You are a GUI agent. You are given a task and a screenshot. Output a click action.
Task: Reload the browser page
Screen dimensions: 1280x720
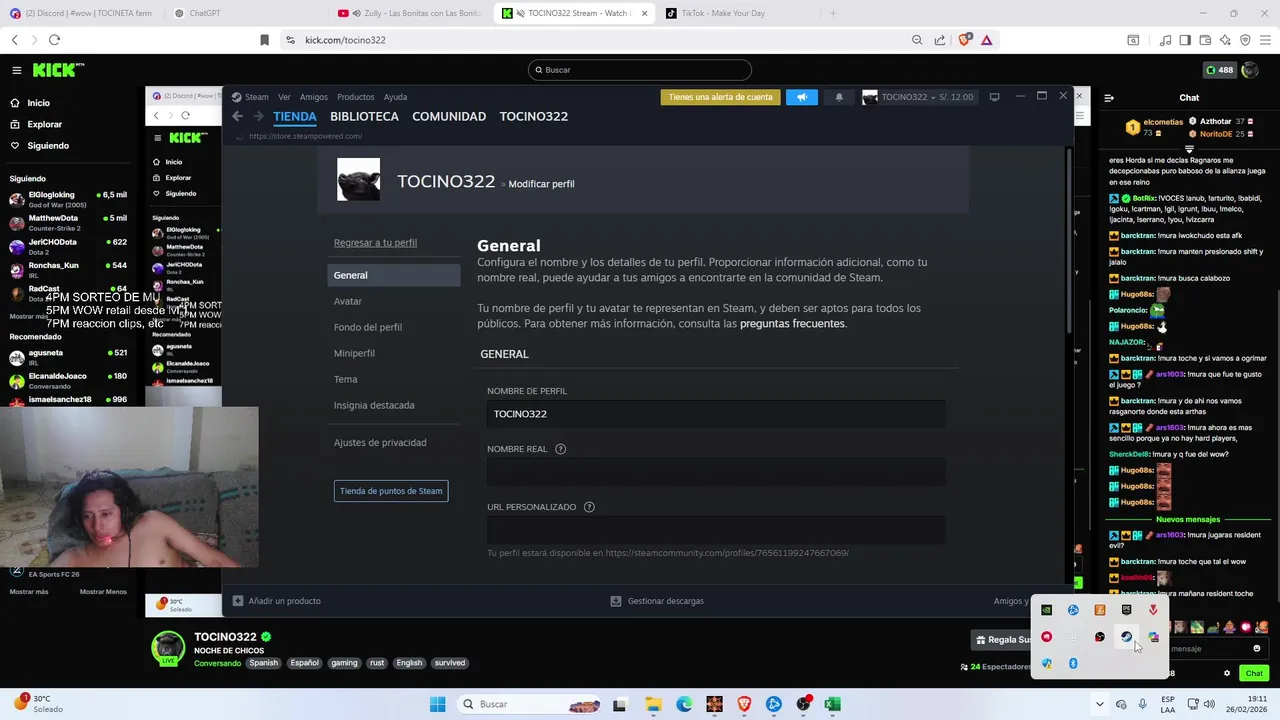point(54,40)
